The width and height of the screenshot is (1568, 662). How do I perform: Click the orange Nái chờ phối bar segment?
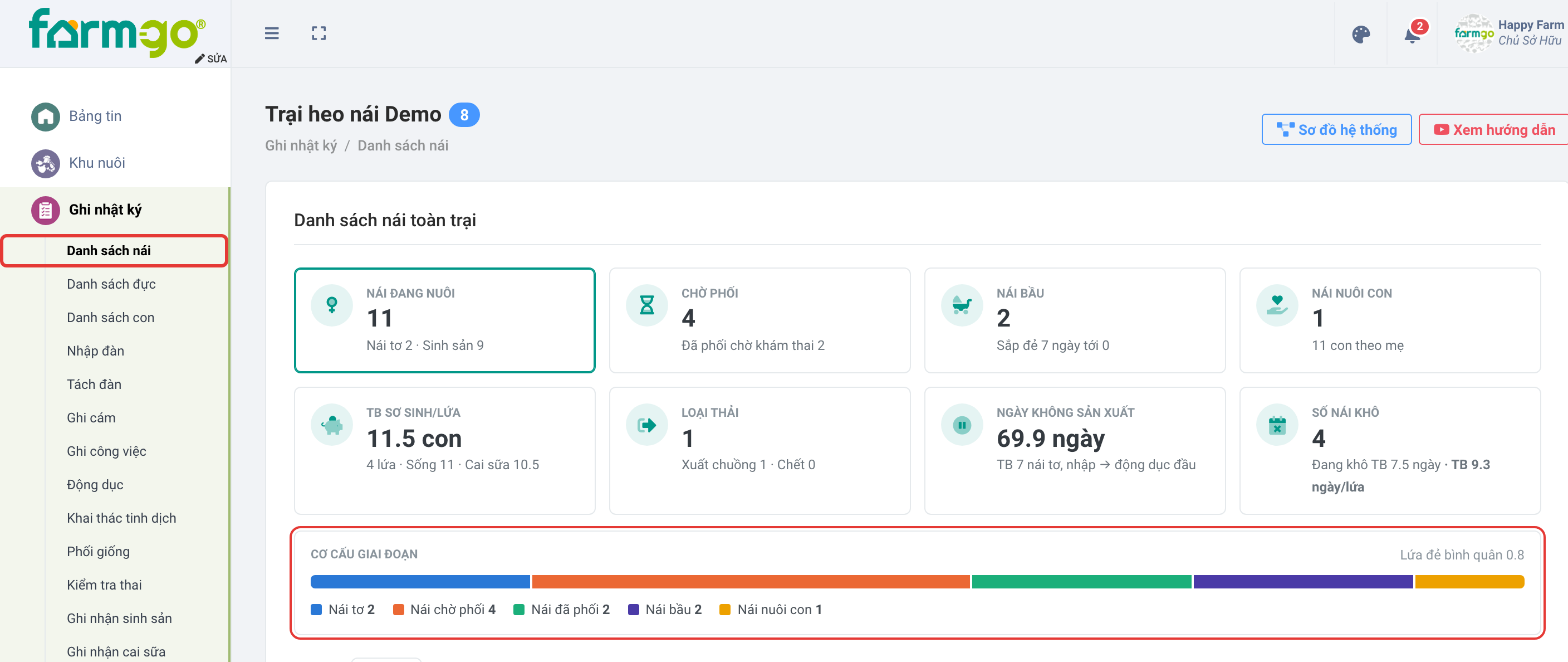coord(751,582)
